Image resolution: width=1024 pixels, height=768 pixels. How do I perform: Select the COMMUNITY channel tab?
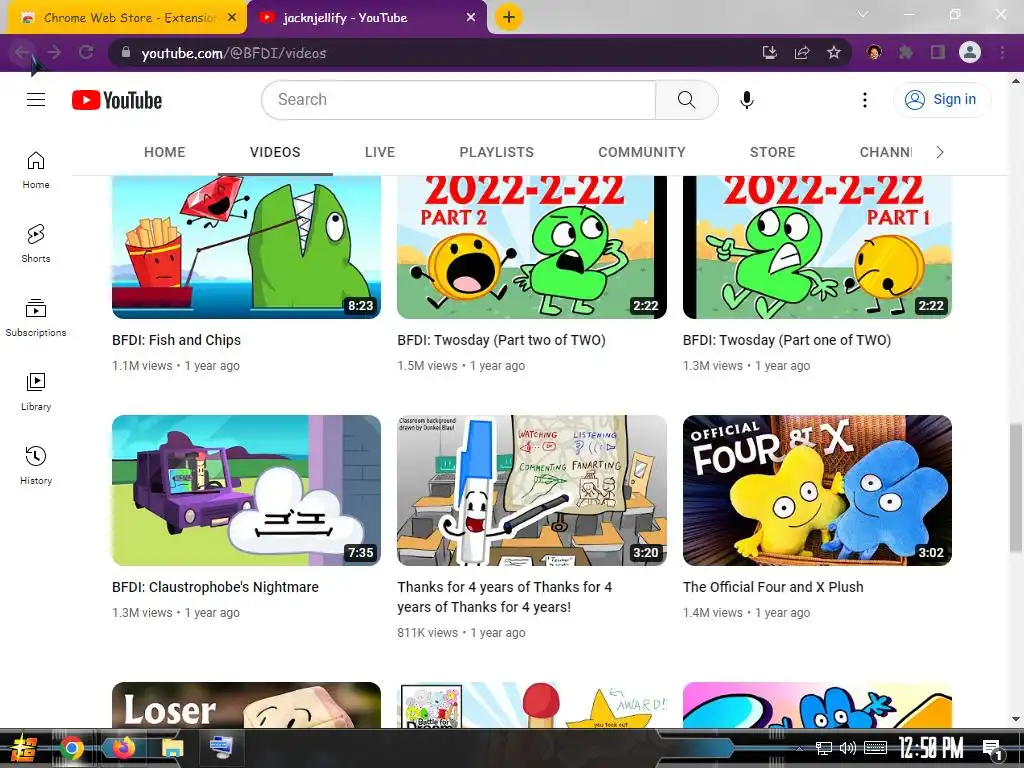[x=642, y=152]
